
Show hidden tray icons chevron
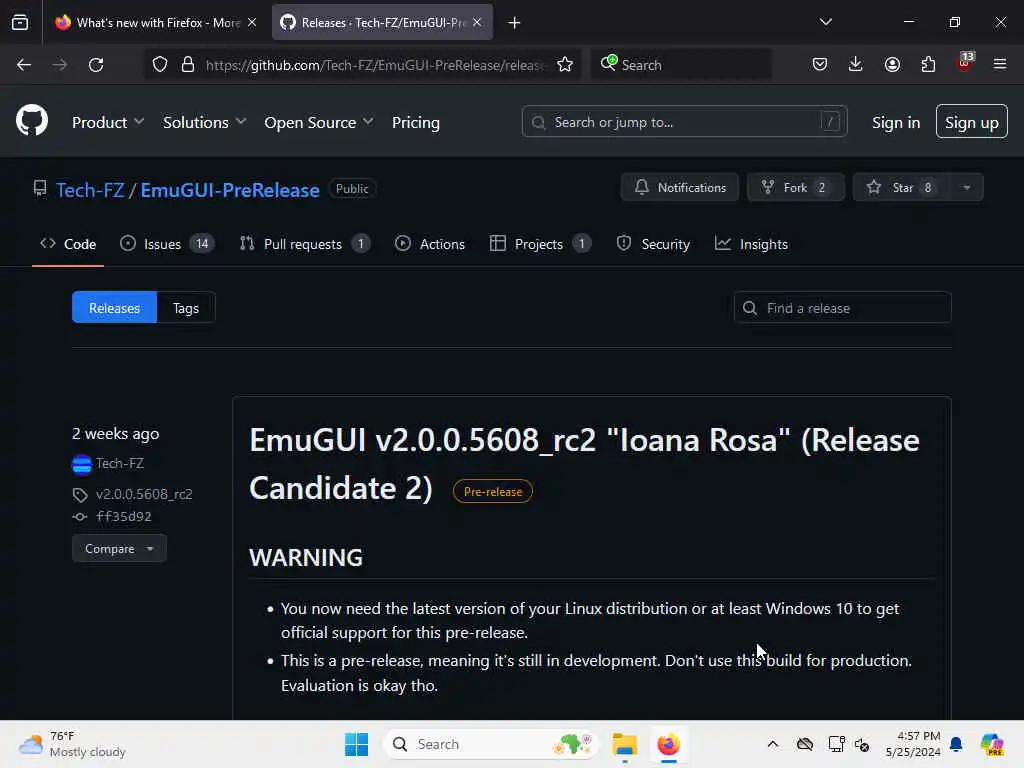(773, 744)
